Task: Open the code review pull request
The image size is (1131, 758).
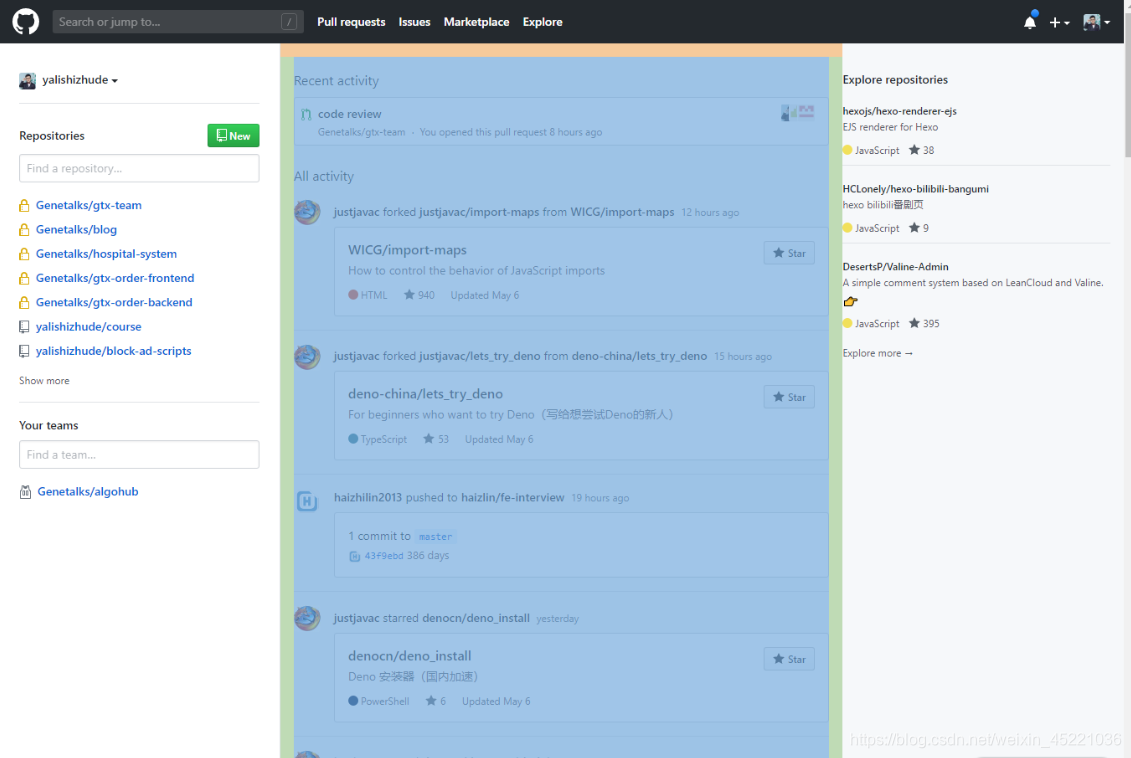Action: point(350,114)
